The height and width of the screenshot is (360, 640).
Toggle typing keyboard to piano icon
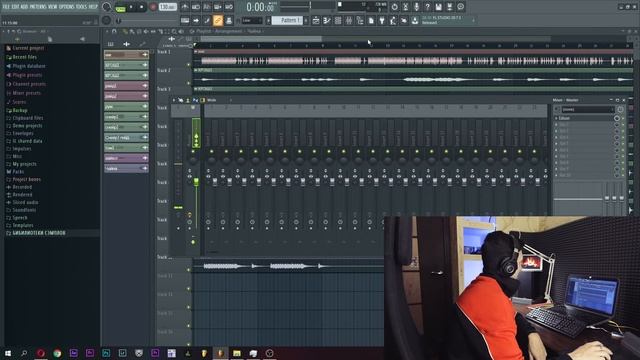pos(185,20)
